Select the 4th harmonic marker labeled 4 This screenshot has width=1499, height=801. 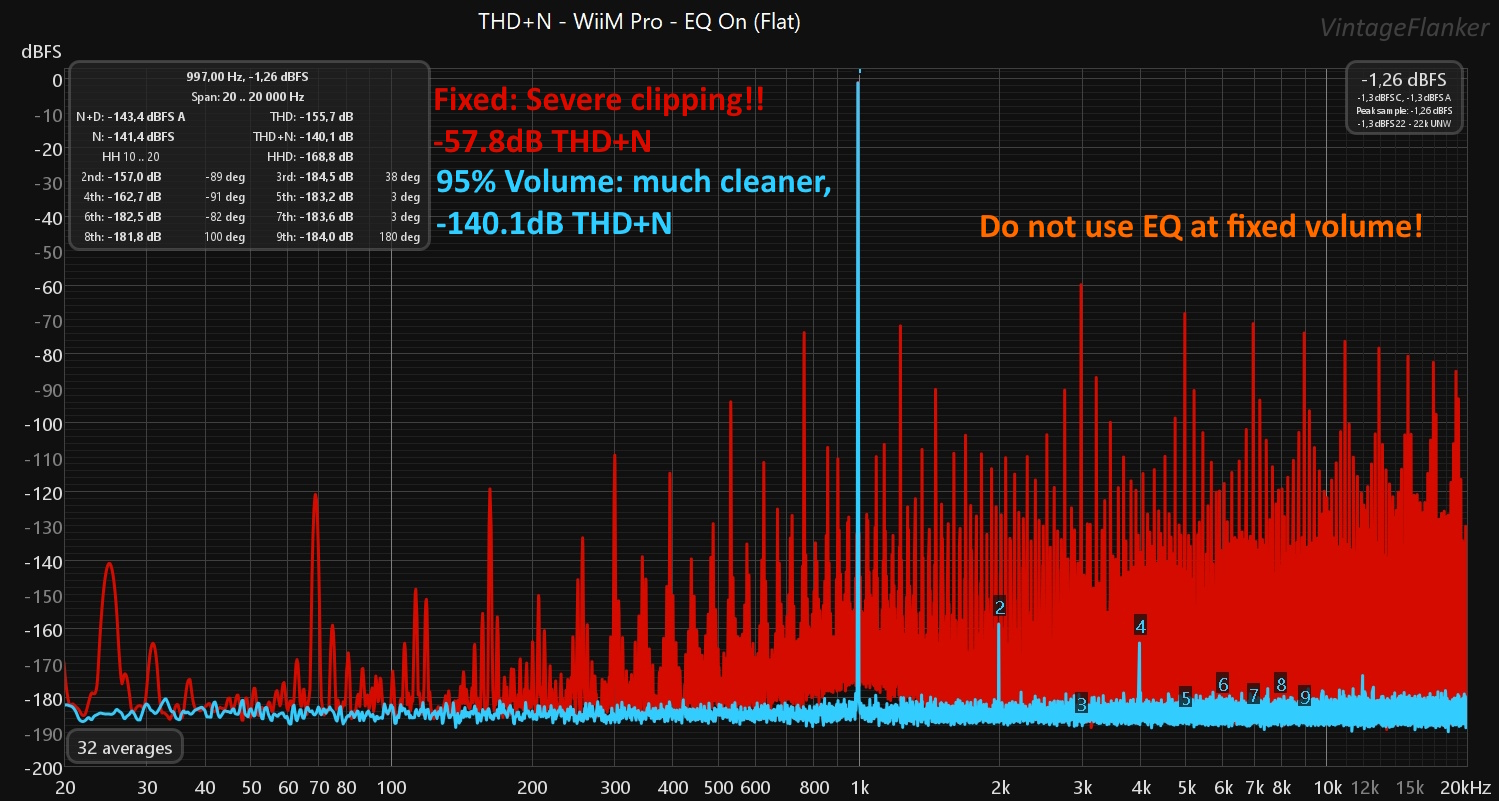[1140, 626]
